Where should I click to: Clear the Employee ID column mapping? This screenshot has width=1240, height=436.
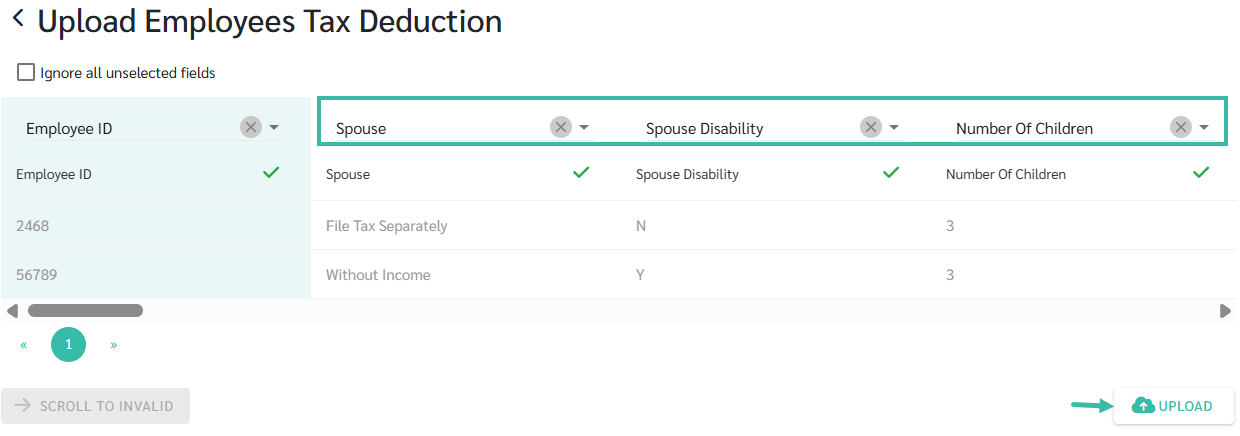point(251,127)
